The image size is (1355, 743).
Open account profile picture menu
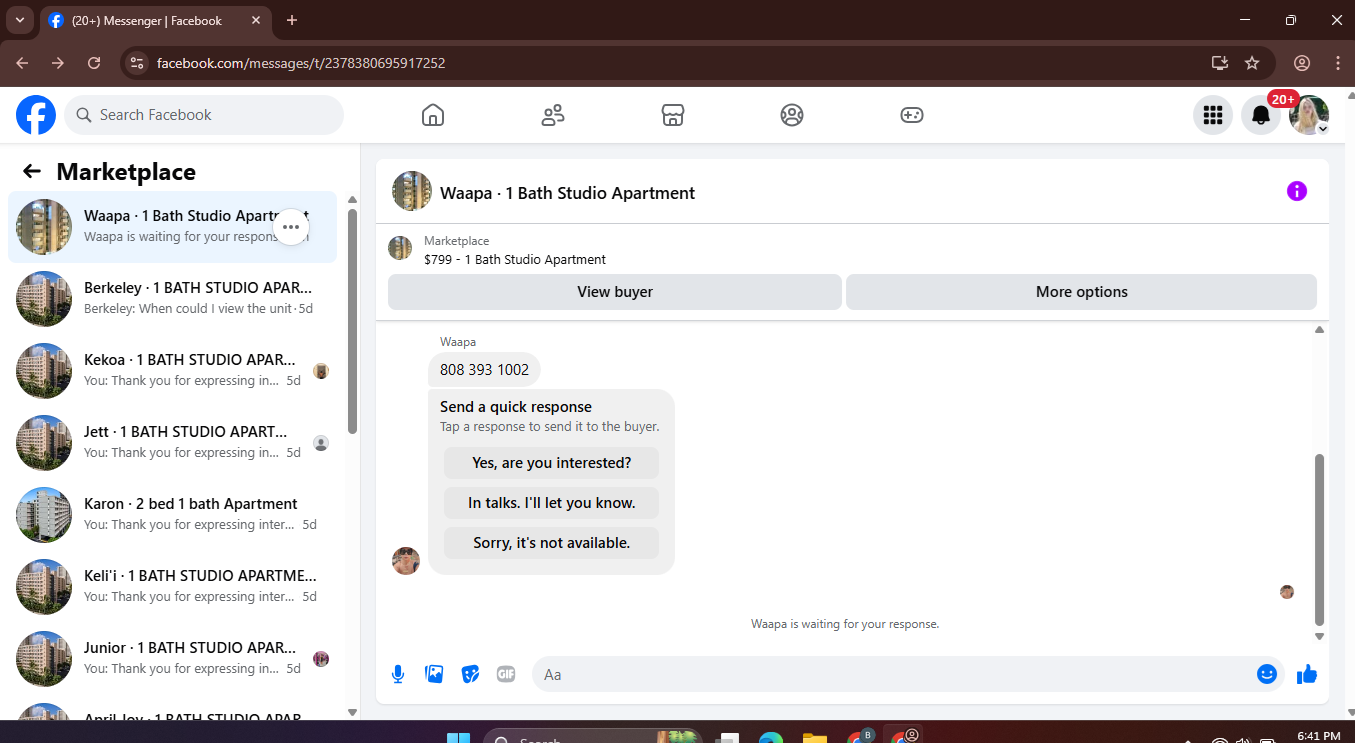(1309, 115)
